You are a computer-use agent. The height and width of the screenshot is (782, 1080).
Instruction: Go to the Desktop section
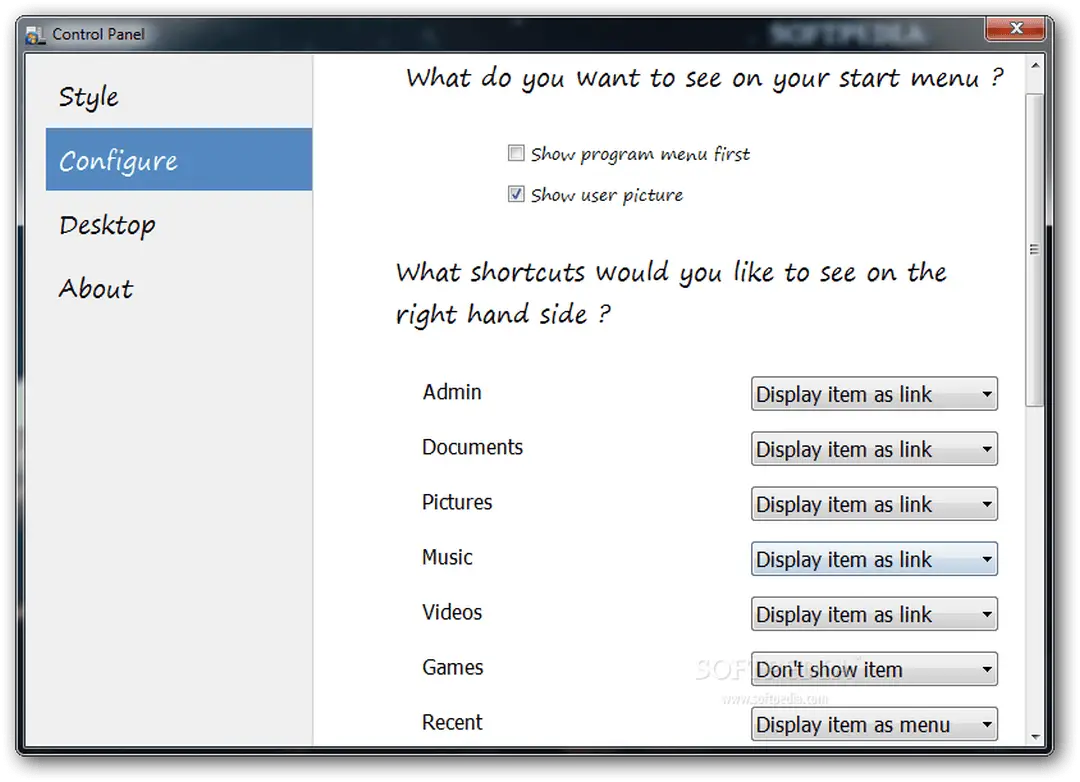point(107,225)
